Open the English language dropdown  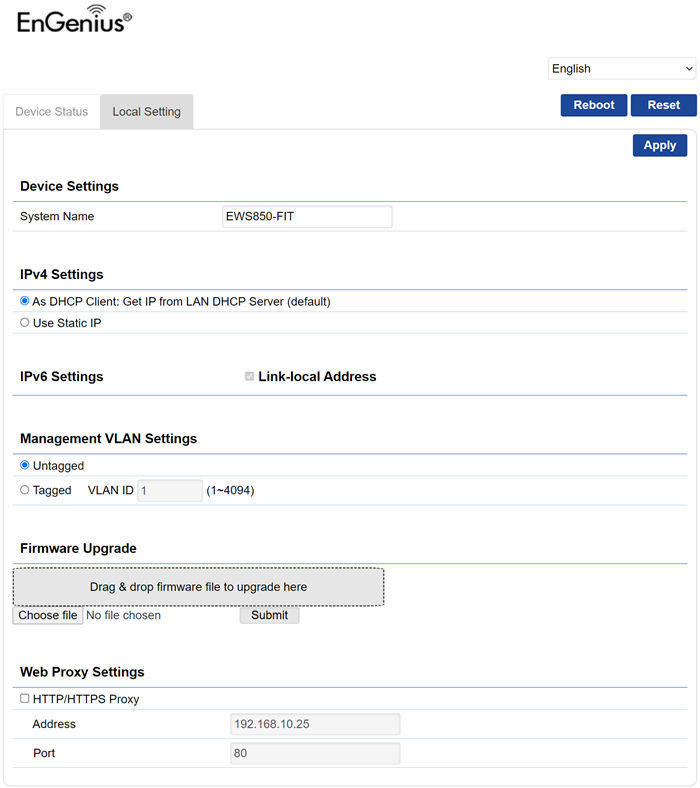[622, 68]
